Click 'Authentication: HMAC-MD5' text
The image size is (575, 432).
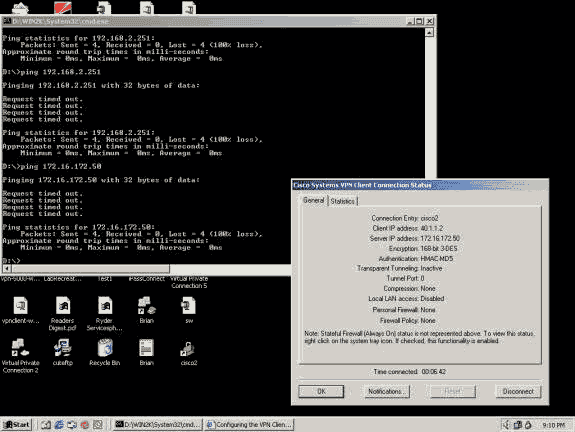(416, 259)
